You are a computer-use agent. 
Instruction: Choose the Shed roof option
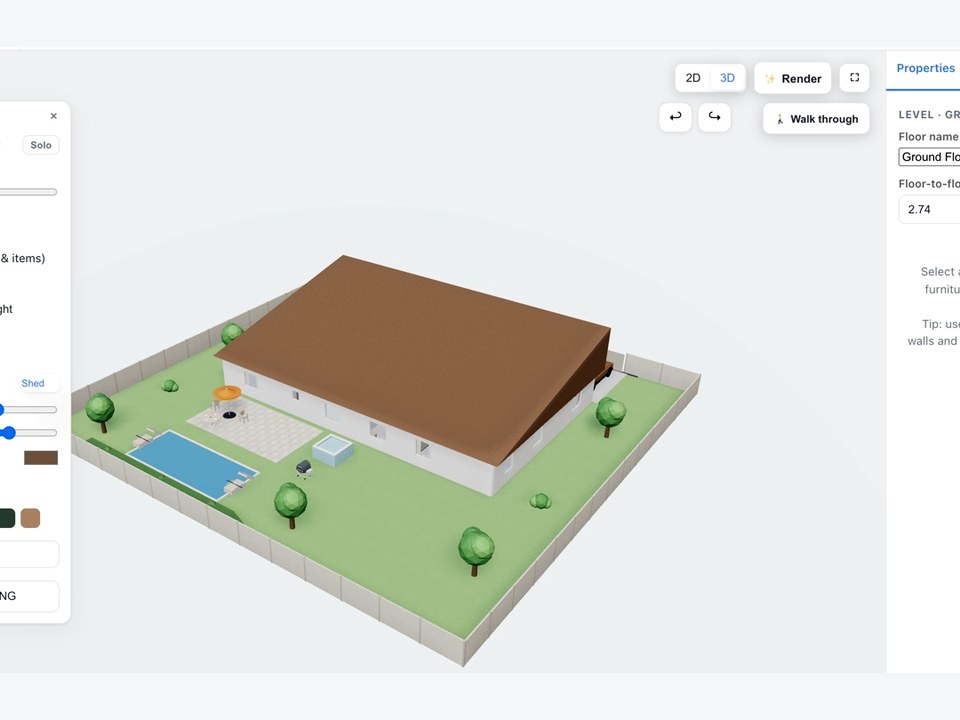33,383
